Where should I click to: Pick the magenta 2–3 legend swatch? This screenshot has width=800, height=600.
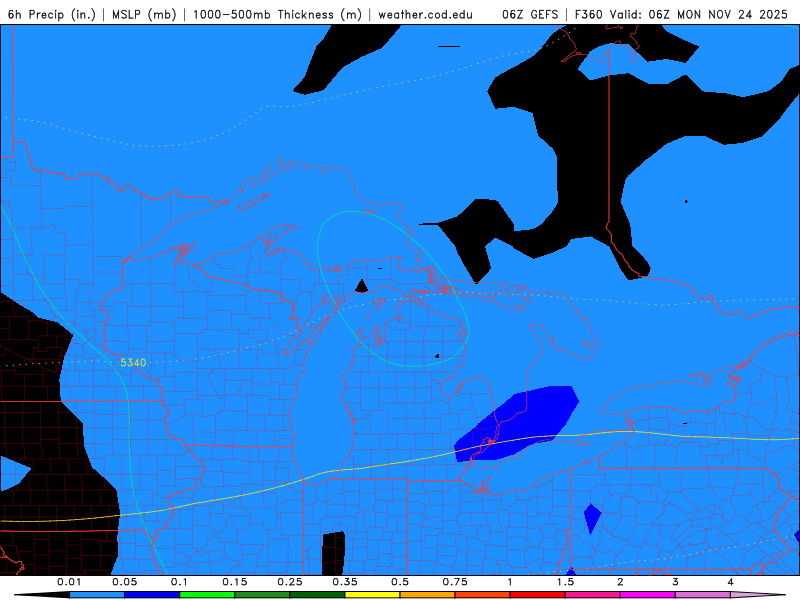click(648, 595)
